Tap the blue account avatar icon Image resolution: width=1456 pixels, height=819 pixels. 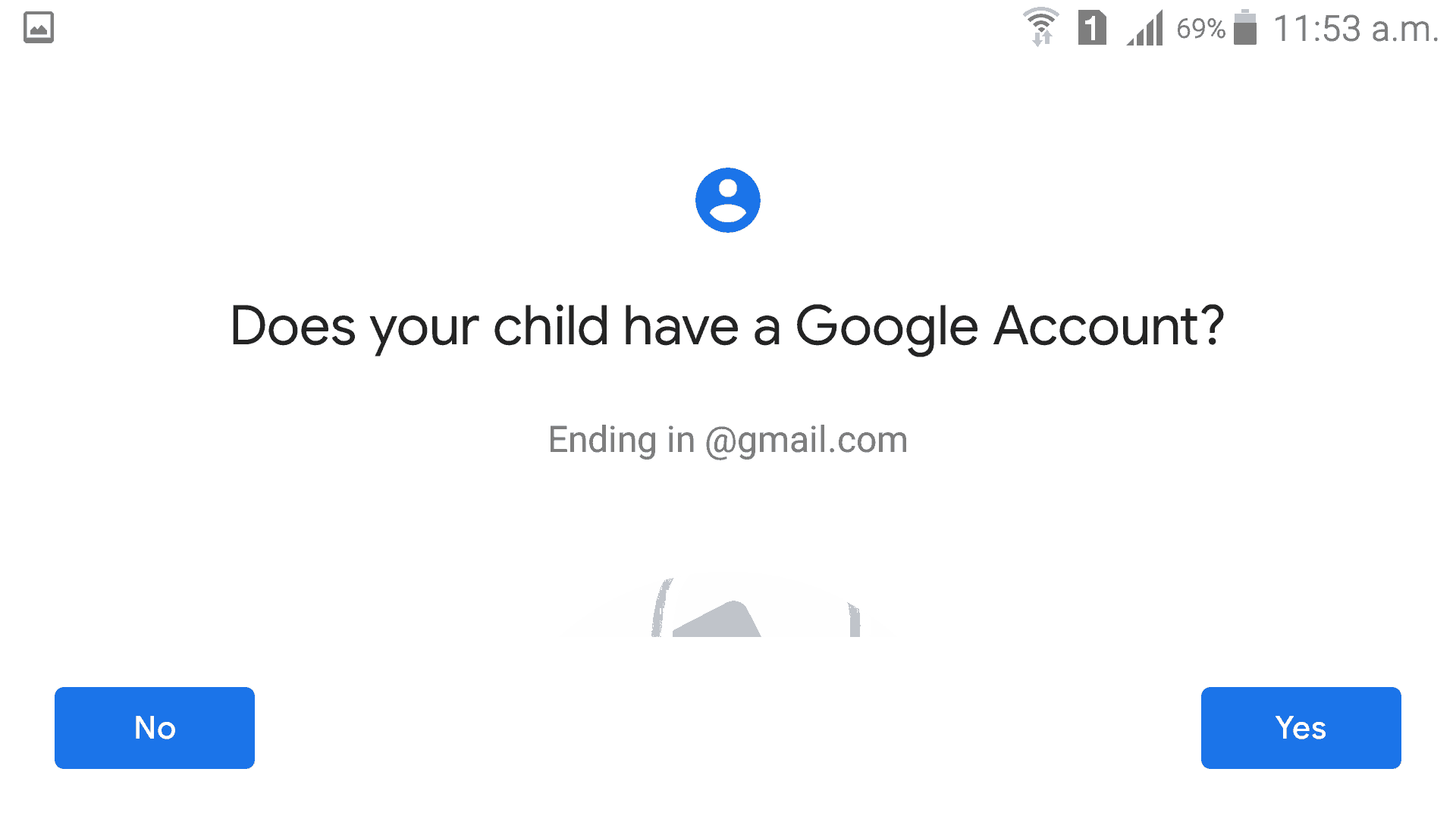[x=728, y=200]
